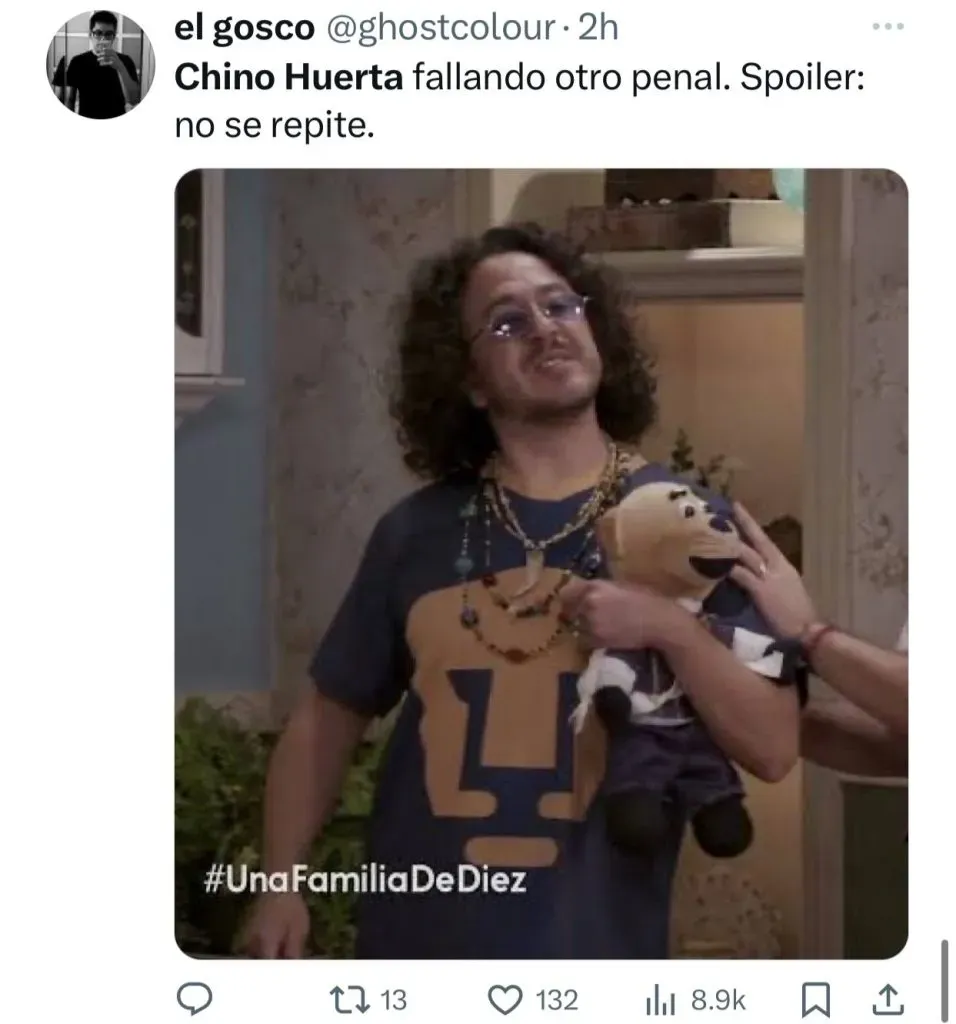The height and width of the screenshot is (1024, 956).
Task: Open el gosco's profile picture
Action: [x=101, y=65]
